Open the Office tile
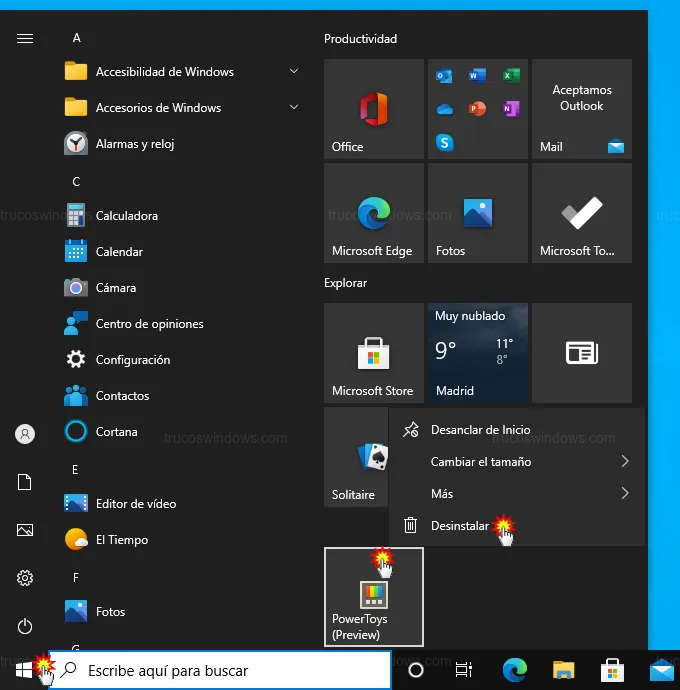The image size is (680, 690). point(373,108)
